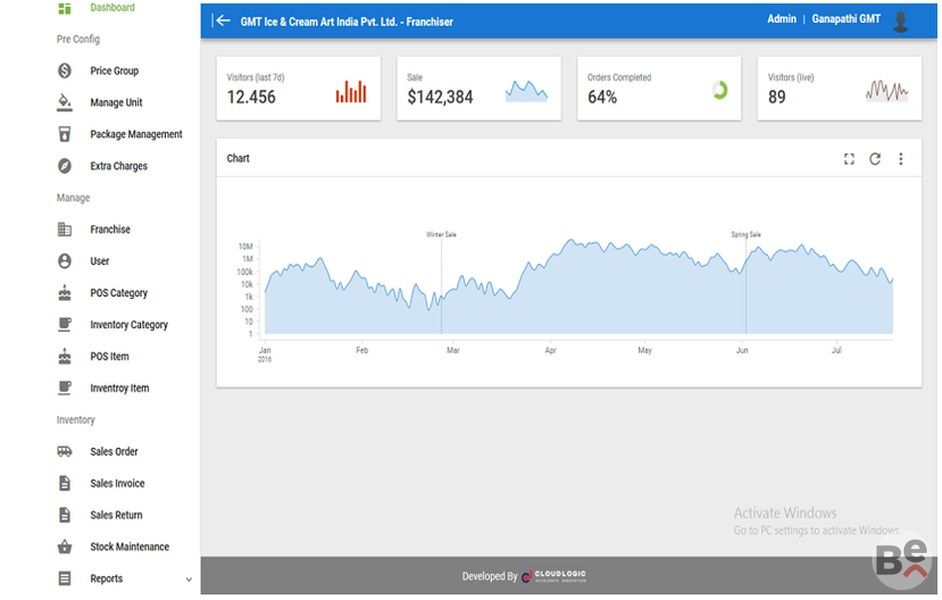The height and width of the screenshot is (600, 942).
Task: Open the Inventory Category page
Action: click(129, 325)
